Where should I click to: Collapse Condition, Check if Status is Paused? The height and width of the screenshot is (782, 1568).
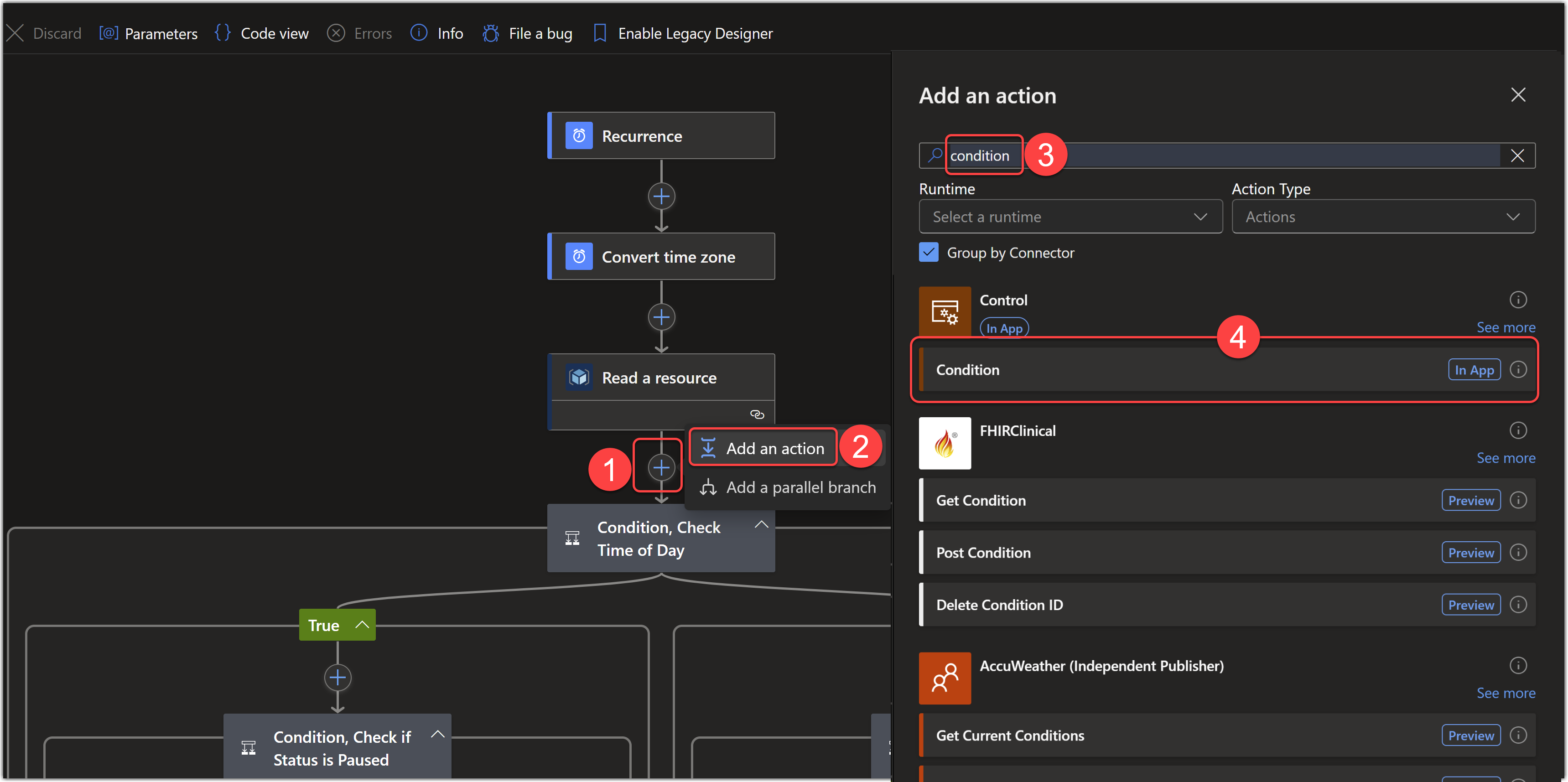(x=437, y=735)
